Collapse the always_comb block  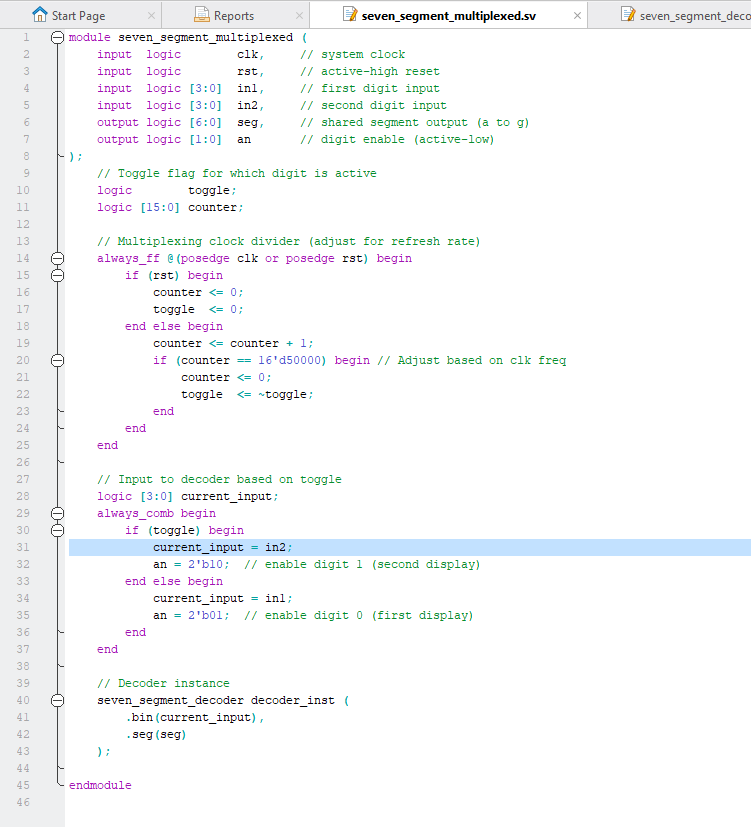coord(57,513)
